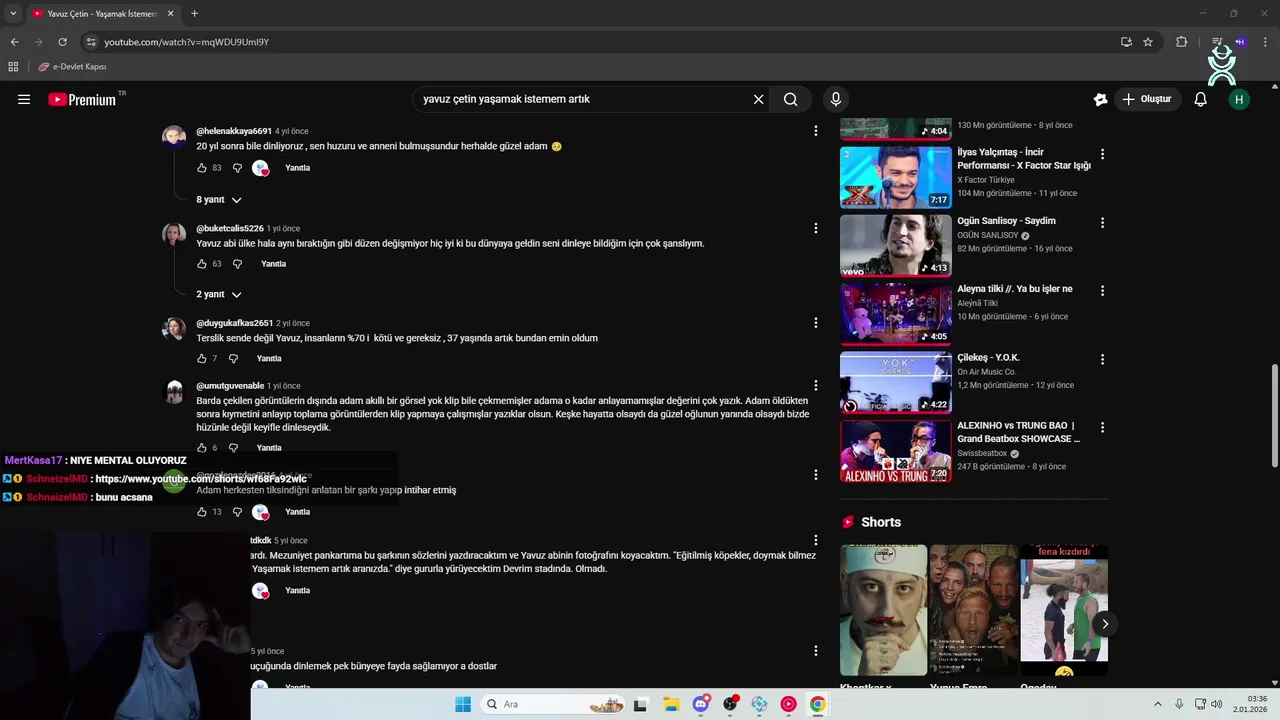Open the ALEXINHO vs TRUNG BAO thumbnail
Screen dimensions: 1280x720
coord(895,451)
